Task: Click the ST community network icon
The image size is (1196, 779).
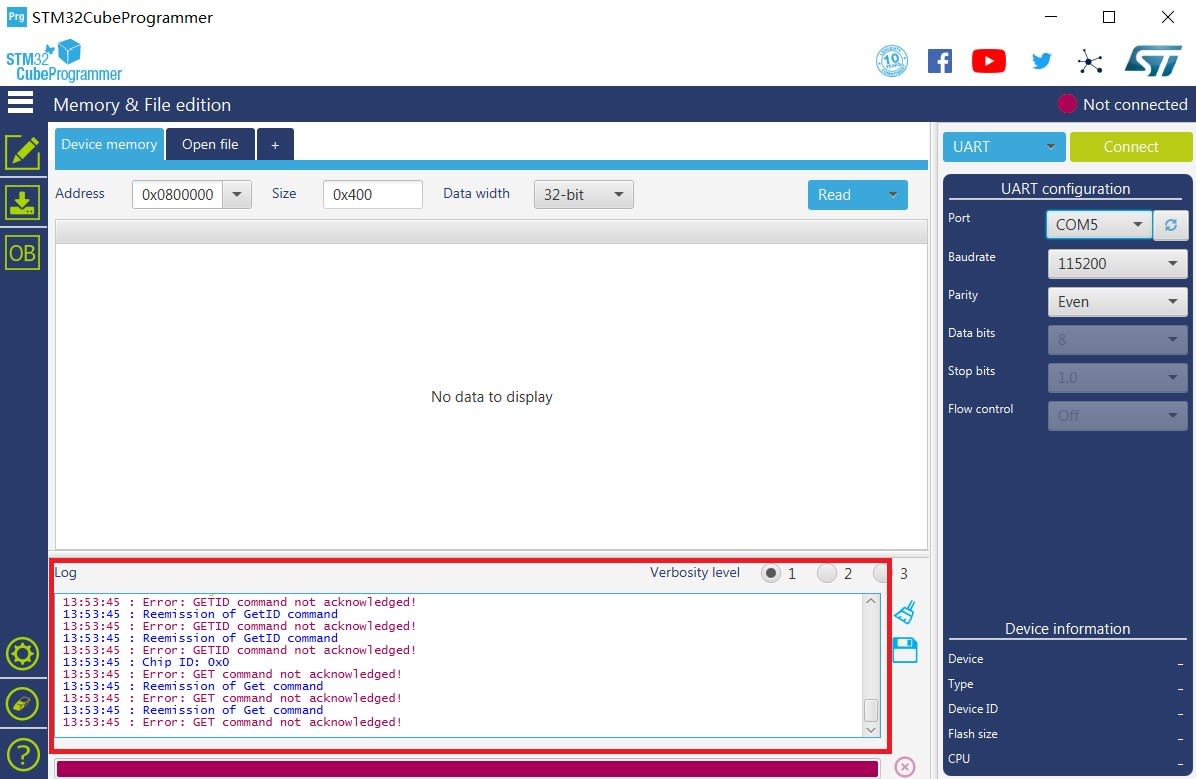Action: (1090, 61)
